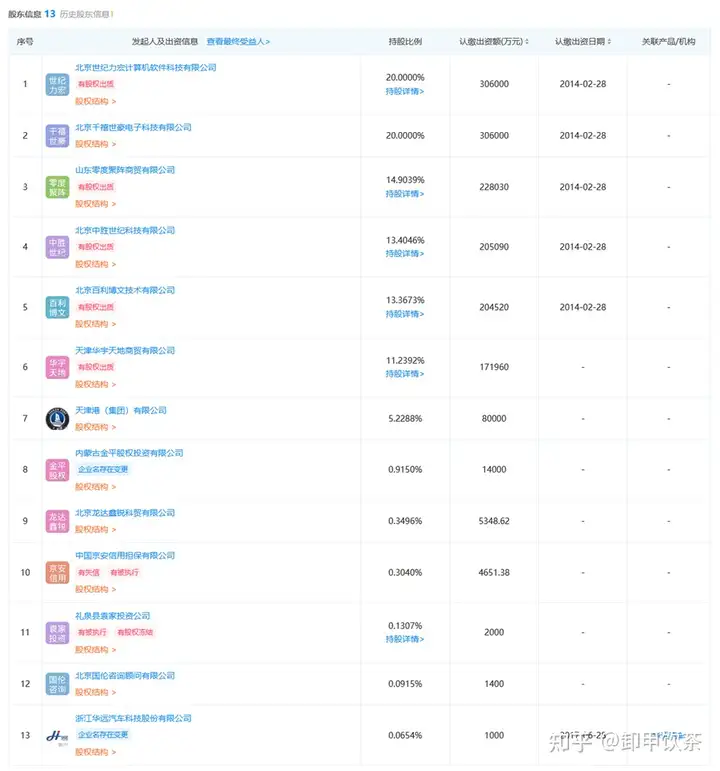Click the 华宇天地 pink logo icon

(57, 367)
